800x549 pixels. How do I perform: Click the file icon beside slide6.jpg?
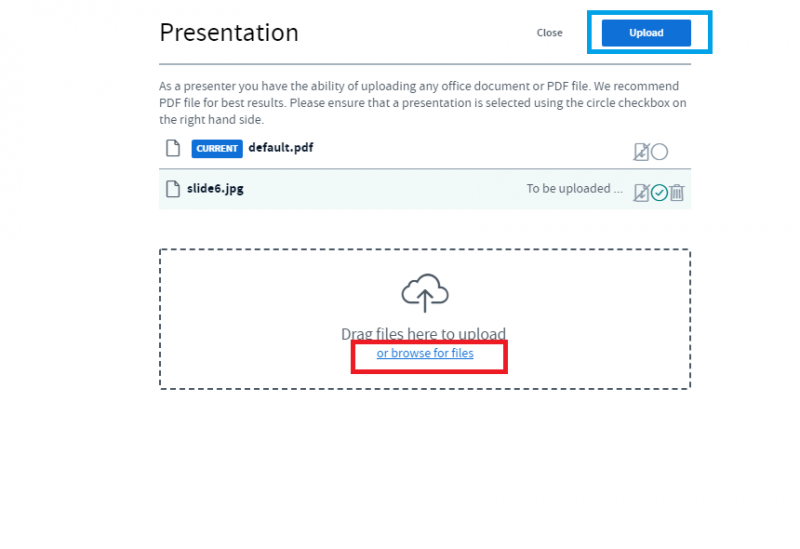tap(172, 188)
